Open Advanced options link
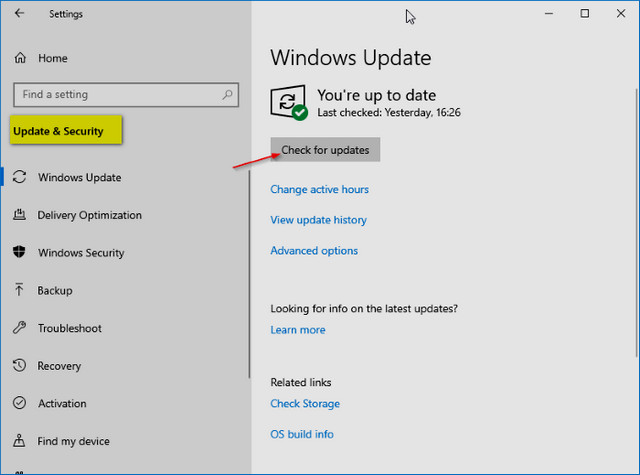Viewport: 640px width, 475px height. coord(314,251)
